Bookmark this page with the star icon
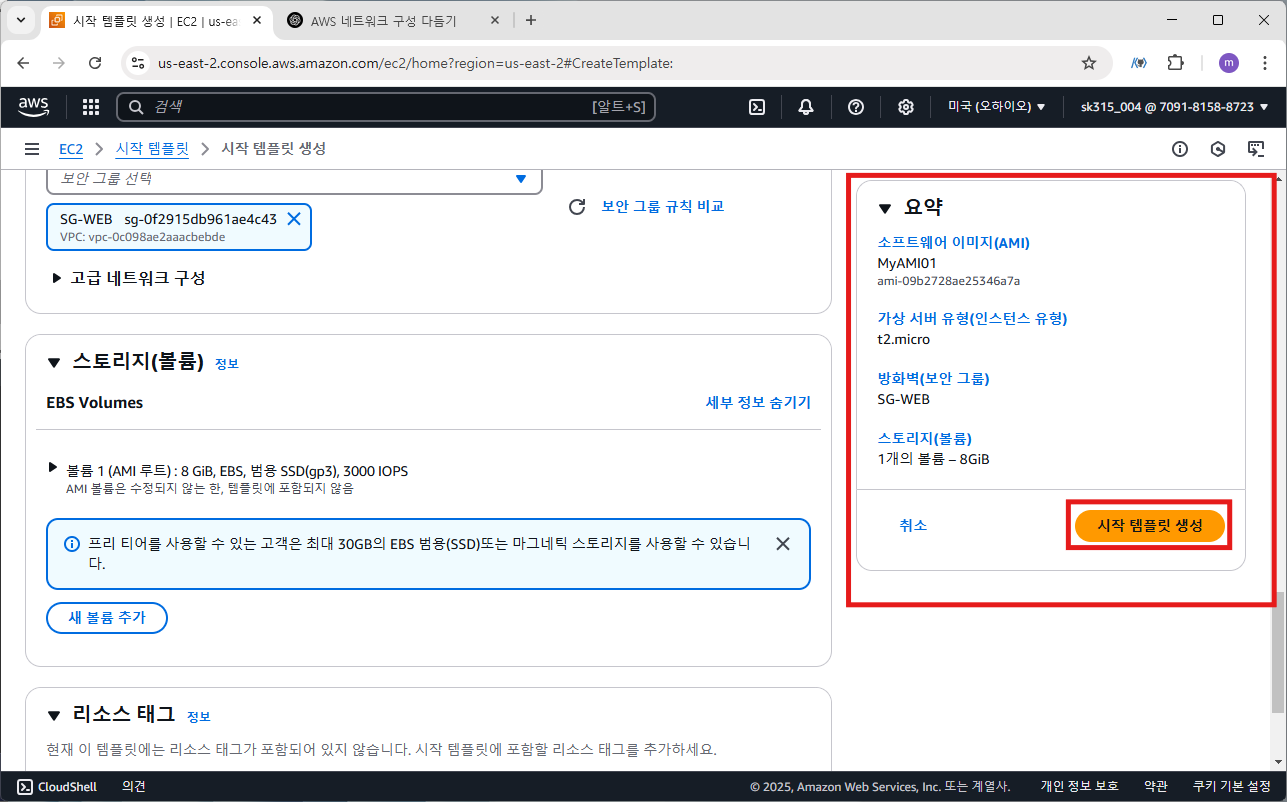 (x=1089, y=63)
